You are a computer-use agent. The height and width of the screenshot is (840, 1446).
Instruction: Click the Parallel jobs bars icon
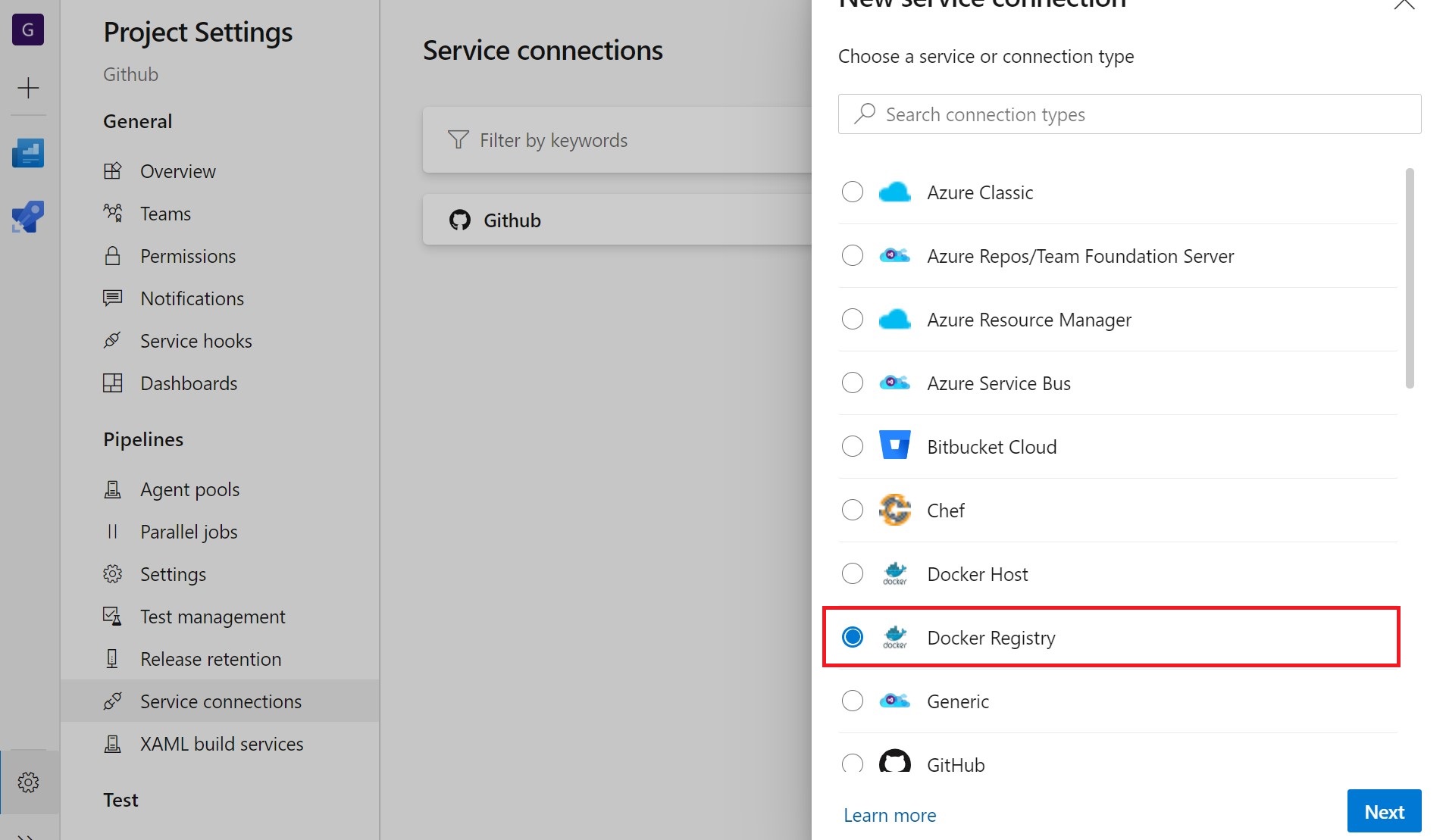pos(112,532)
